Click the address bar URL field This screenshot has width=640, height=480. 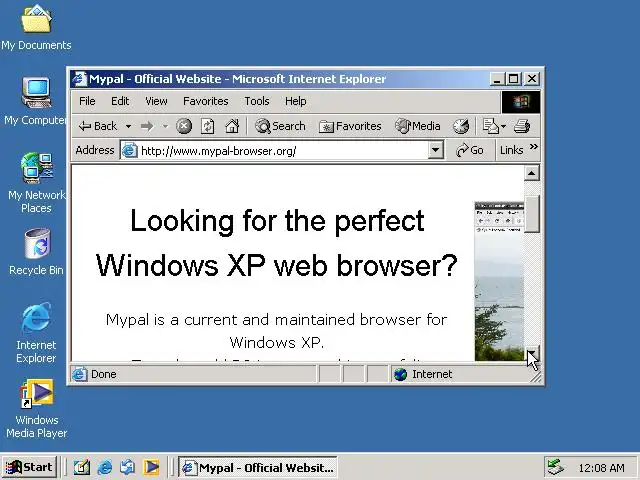[282, 151]
